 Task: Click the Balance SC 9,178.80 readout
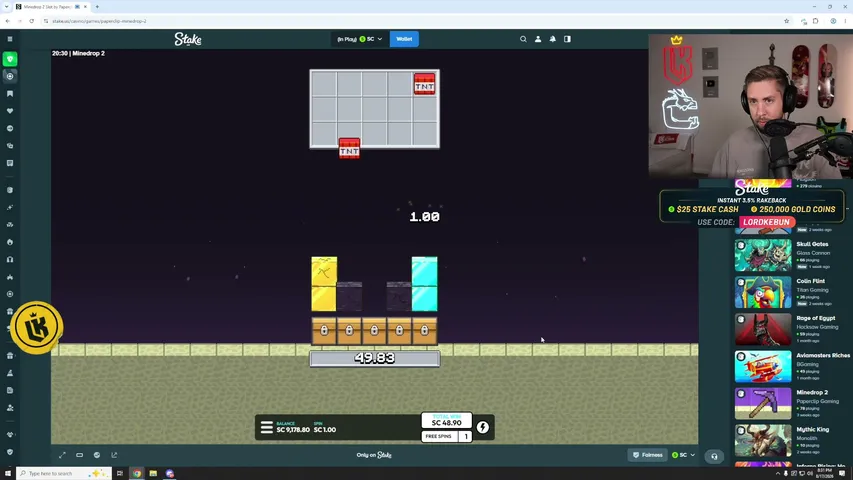point(293,427)
